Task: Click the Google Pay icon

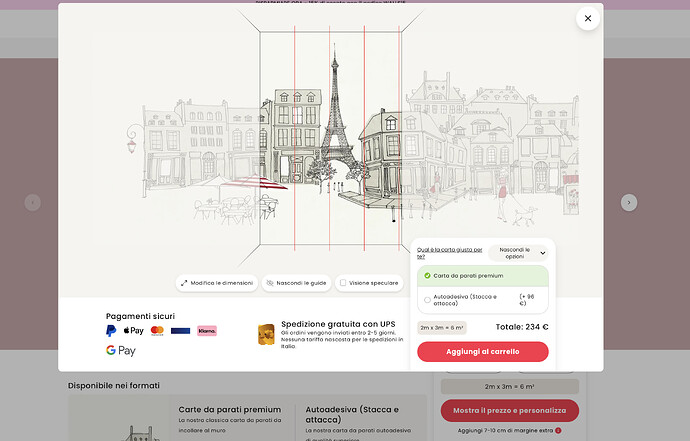Action: (121, 350)
